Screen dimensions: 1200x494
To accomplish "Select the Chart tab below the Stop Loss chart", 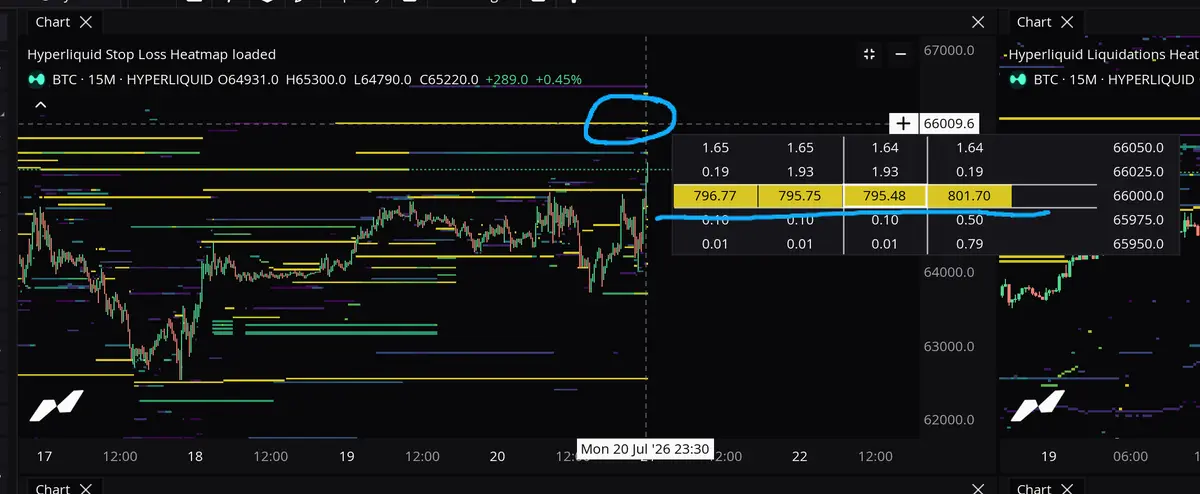I will point(52,488).
